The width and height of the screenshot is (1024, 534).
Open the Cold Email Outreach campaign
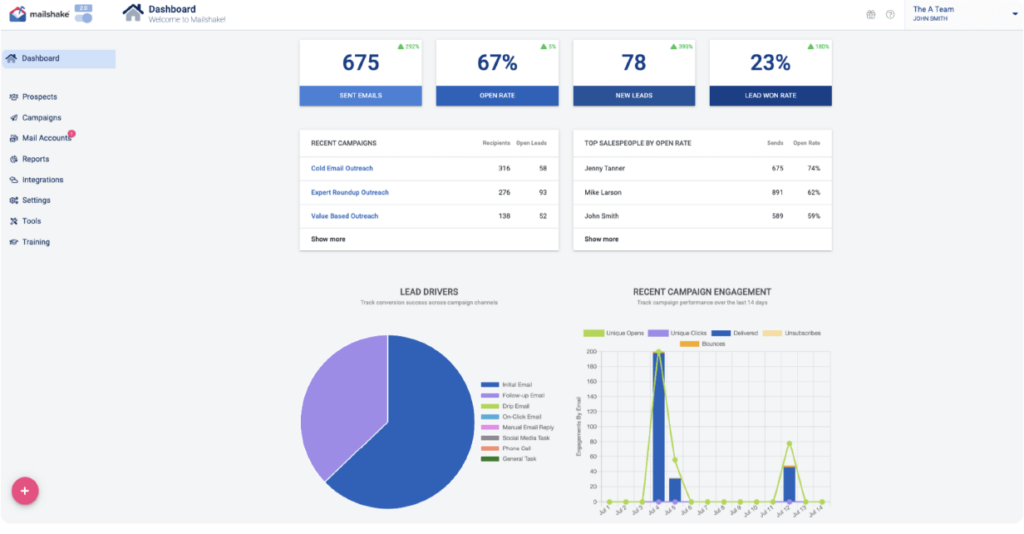[342, 168]
